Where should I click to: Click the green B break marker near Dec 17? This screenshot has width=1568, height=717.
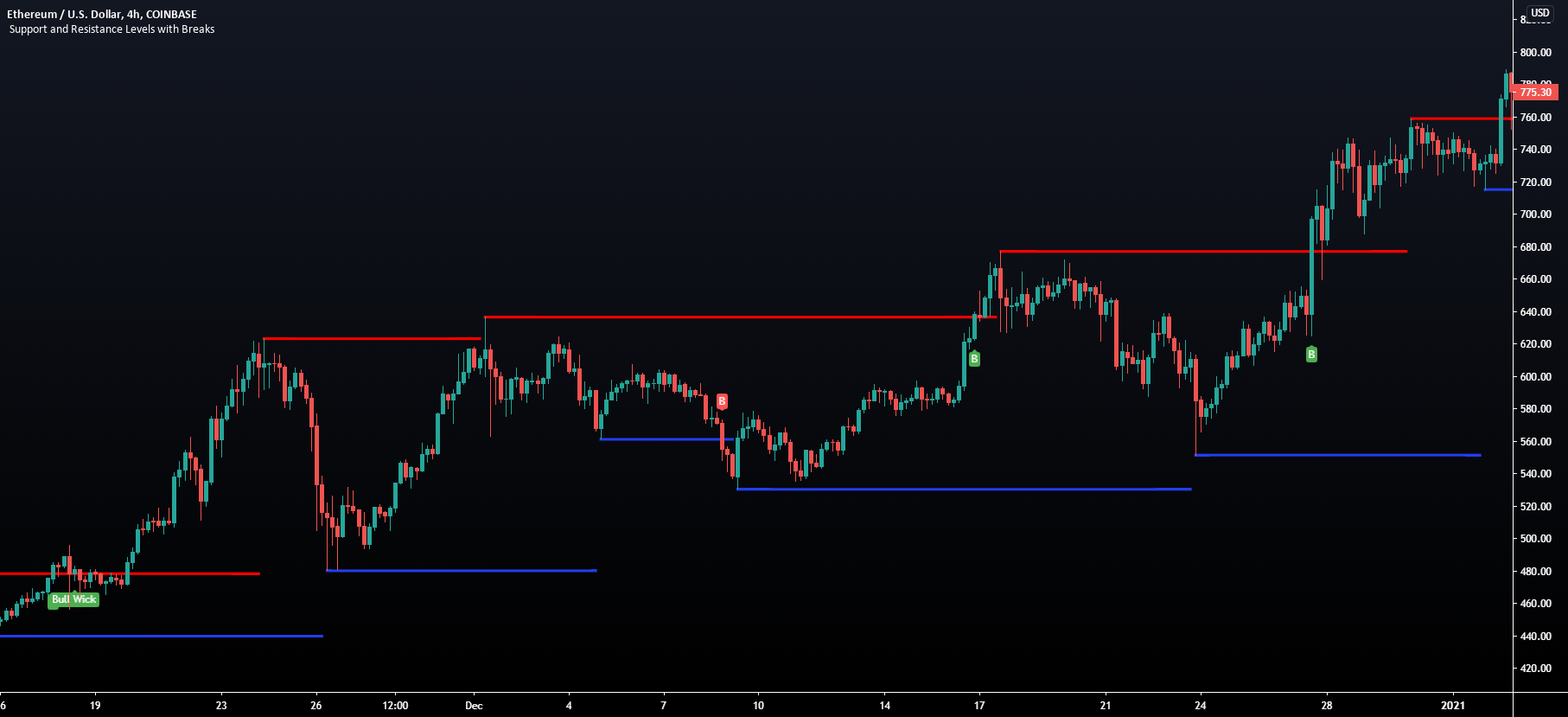pos(974,358)
